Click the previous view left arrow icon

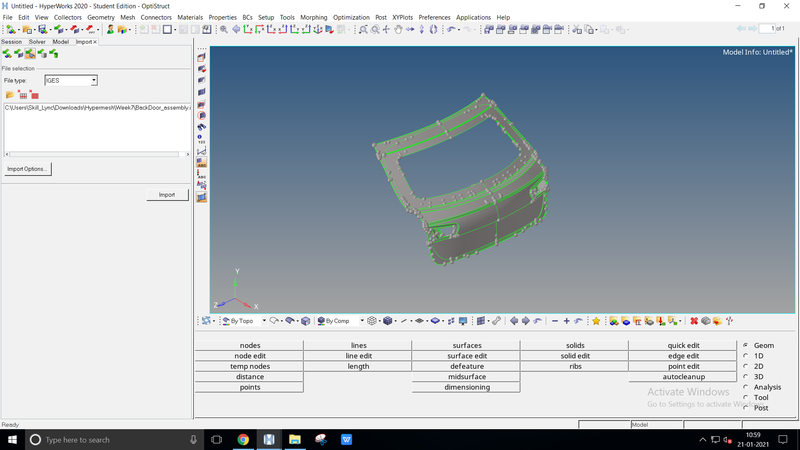click(x=514, y=321)
